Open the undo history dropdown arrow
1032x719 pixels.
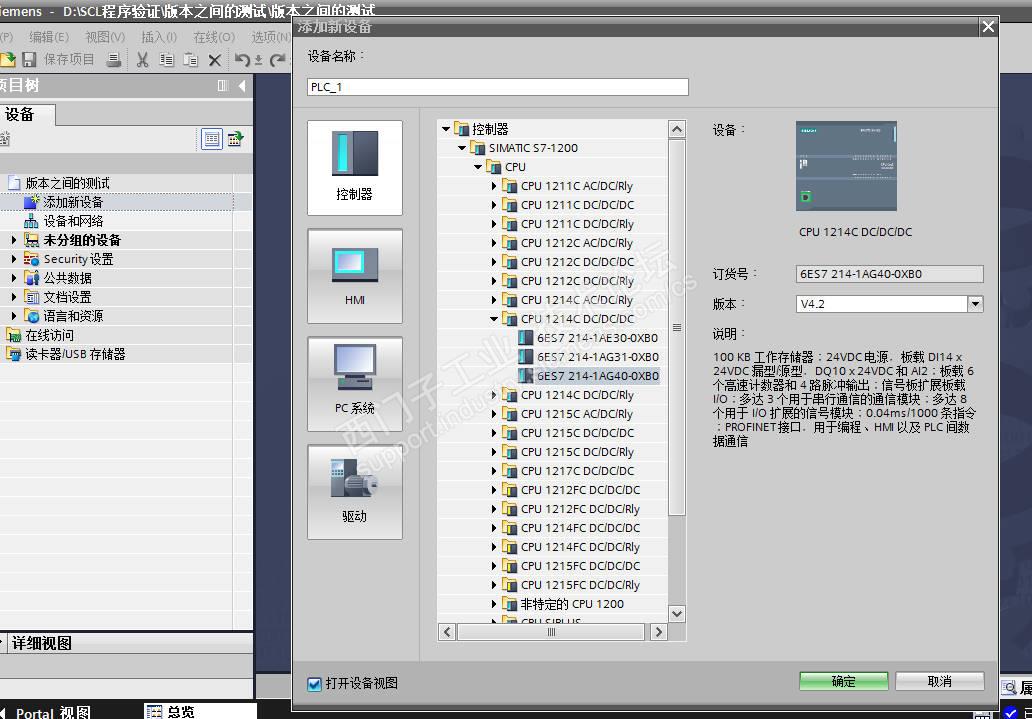pos(258,61)
